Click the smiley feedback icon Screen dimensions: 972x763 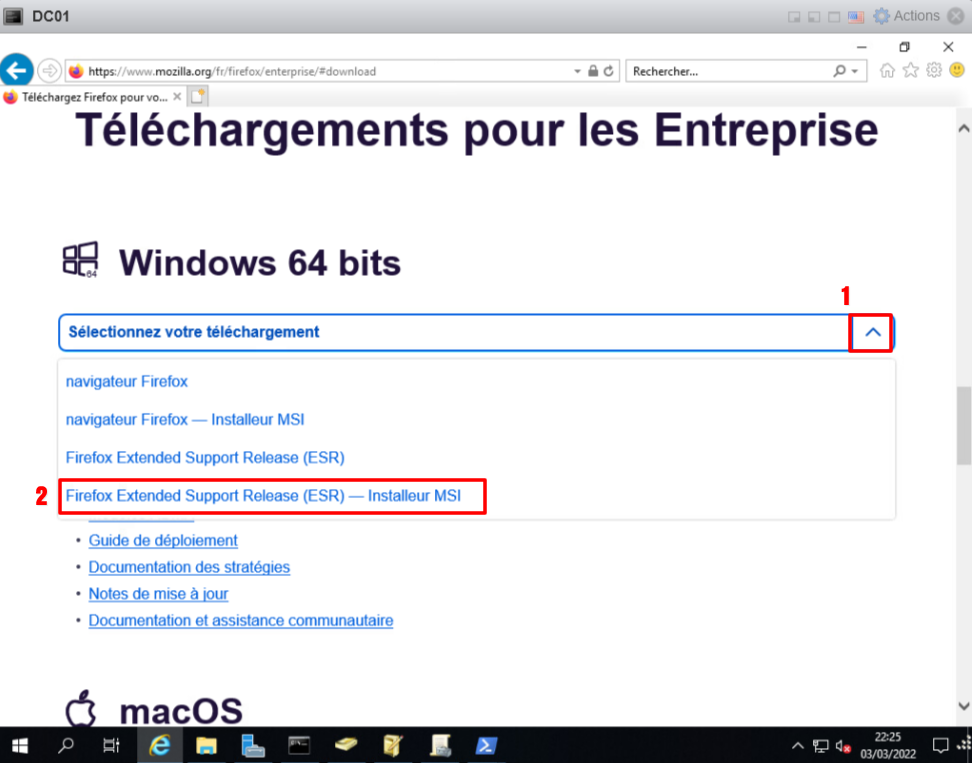tap(955, 71)
